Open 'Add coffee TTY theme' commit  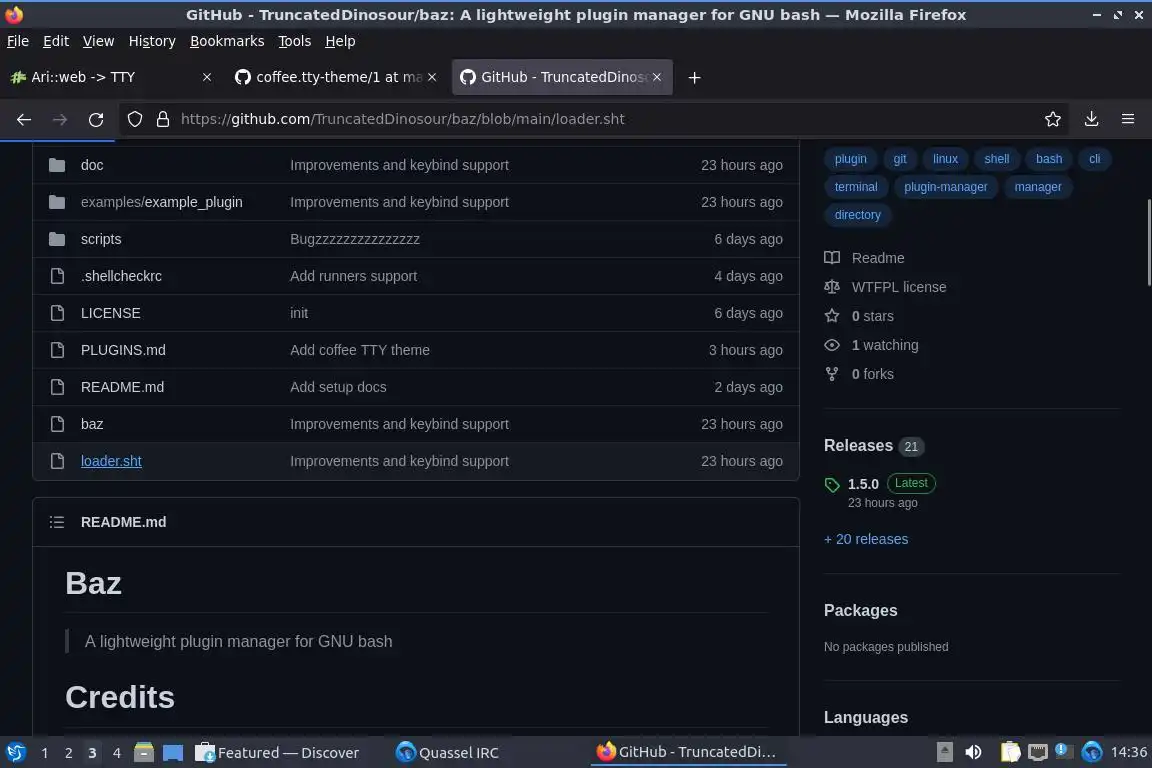pyautogui.click(x=359, y=350)
